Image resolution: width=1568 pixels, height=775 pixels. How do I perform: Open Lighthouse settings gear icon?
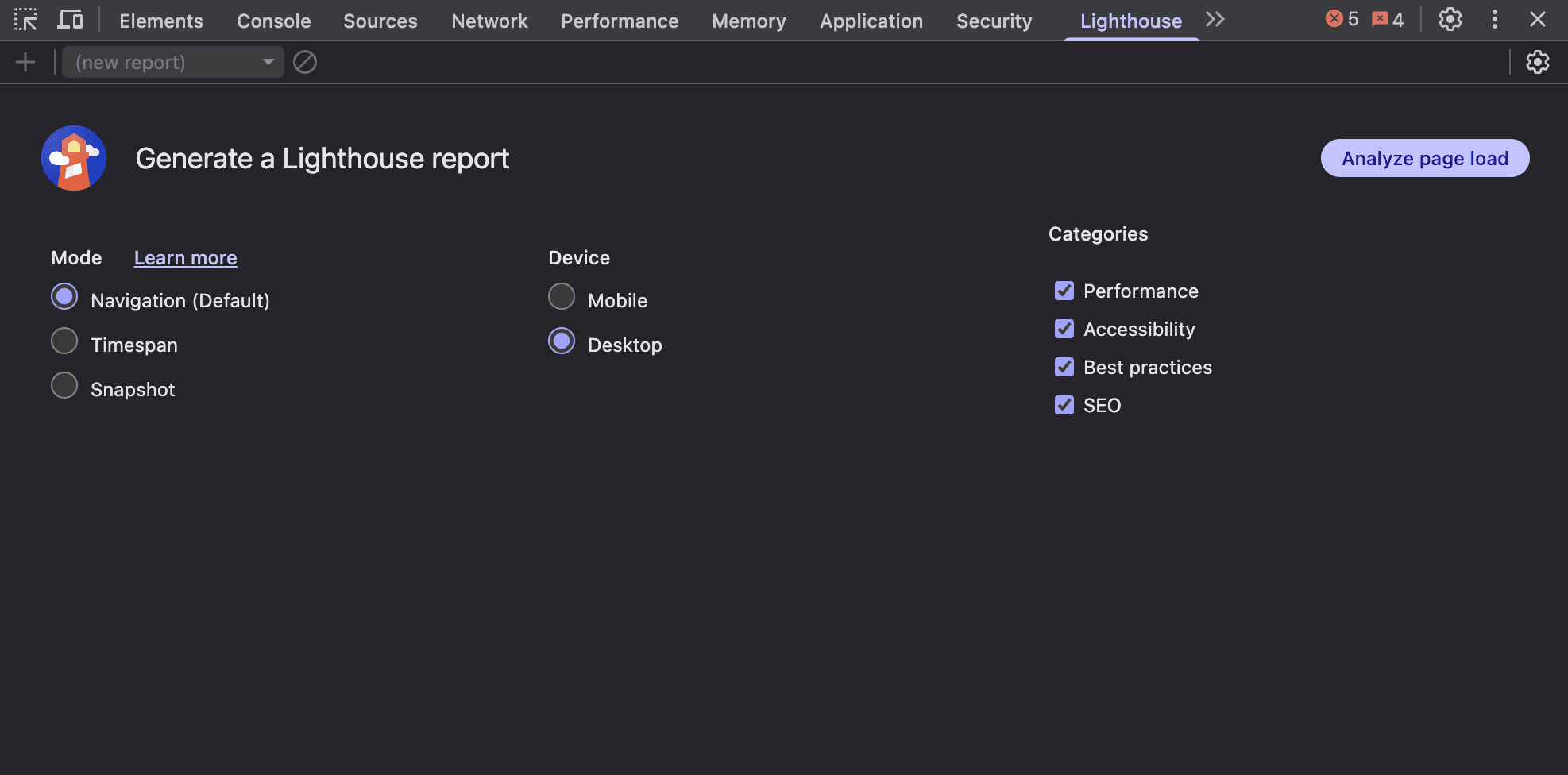(x=1538, y=62)
